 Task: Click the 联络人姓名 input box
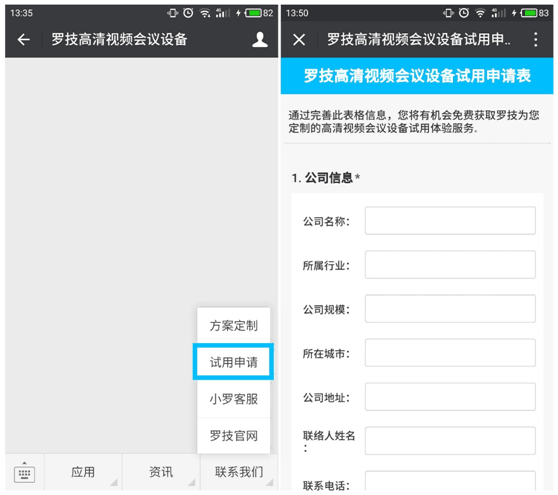pyautogui.click(x=450, y=441)
